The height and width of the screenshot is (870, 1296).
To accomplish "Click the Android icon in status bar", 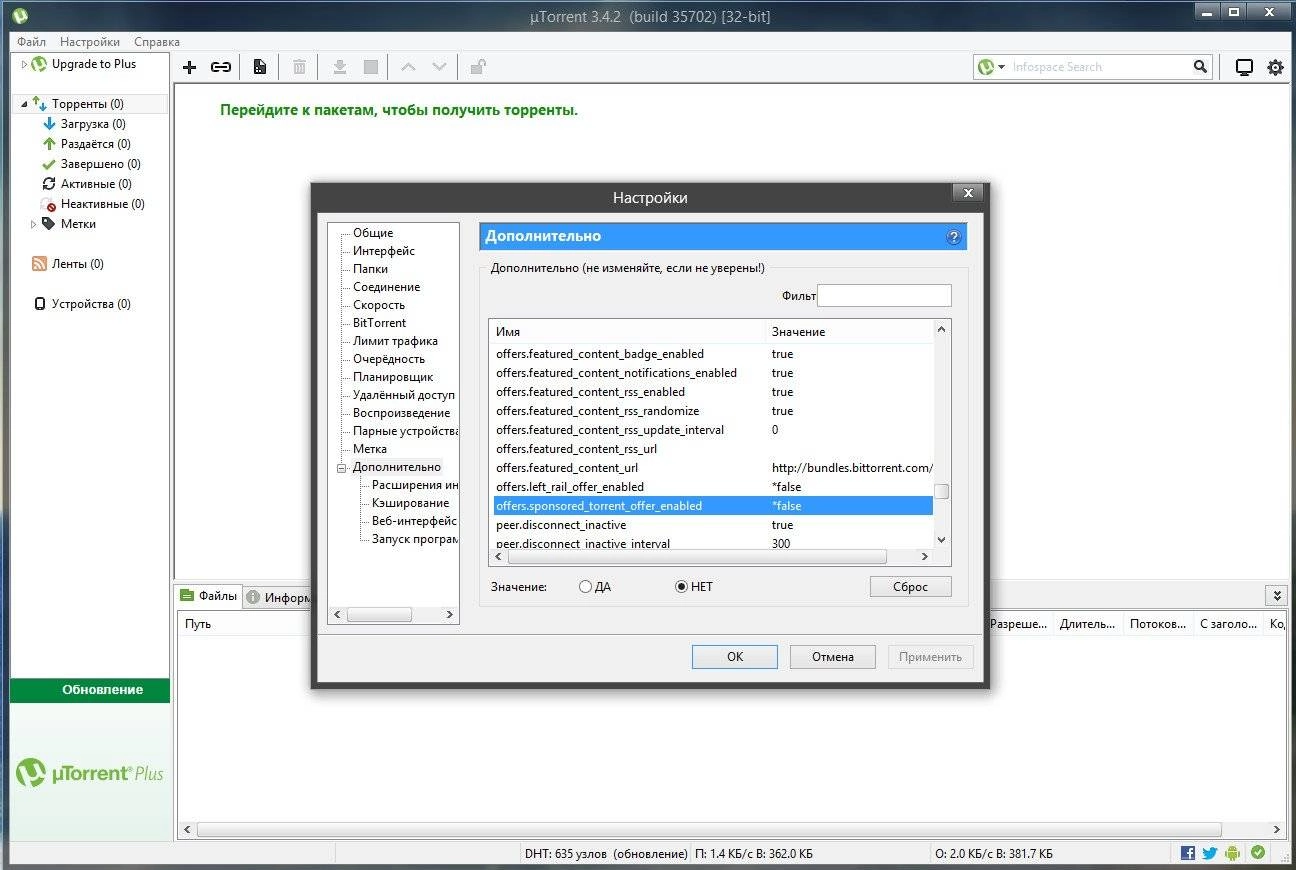I will (x=1233, y=852).
